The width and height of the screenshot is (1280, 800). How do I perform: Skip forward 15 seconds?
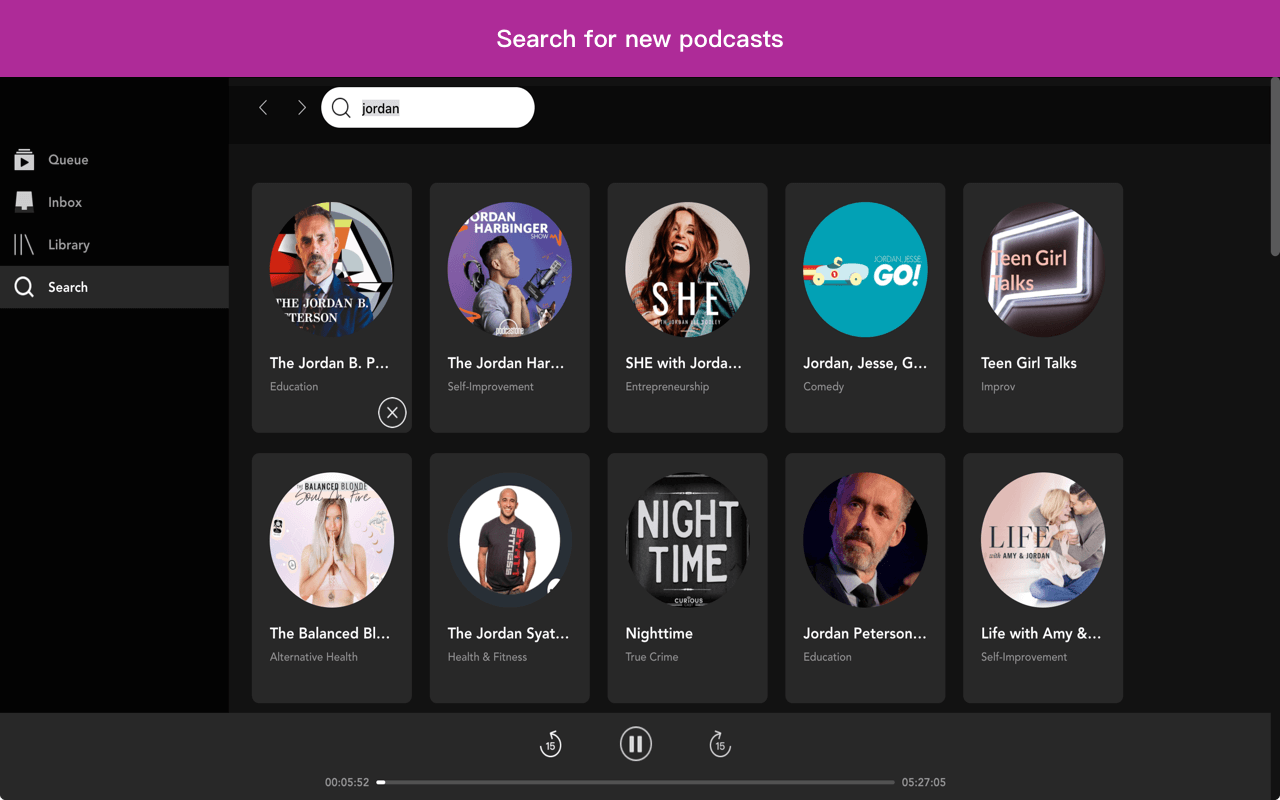coord(720,744)
